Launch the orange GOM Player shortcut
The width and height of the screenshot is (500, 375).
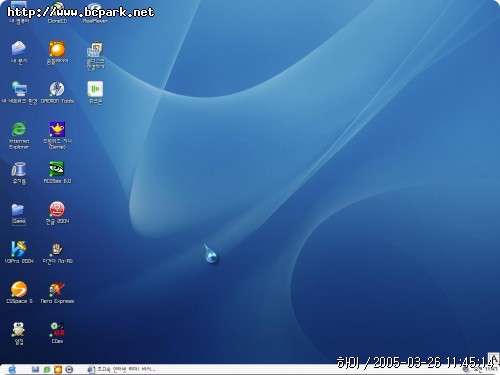pyautogui.click(x=57, y=52)
